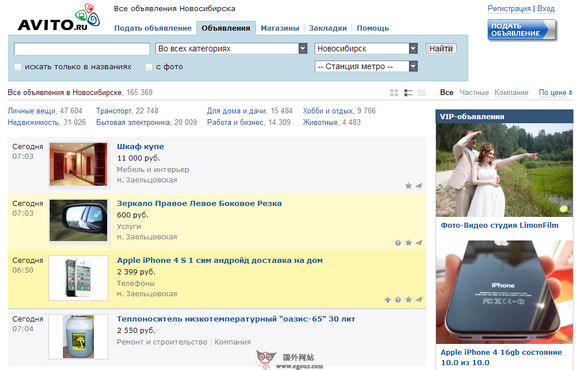The height and width of the screenshot is (370, 580).
Task: Click the Найти search button
Action: tap(441, 48)
